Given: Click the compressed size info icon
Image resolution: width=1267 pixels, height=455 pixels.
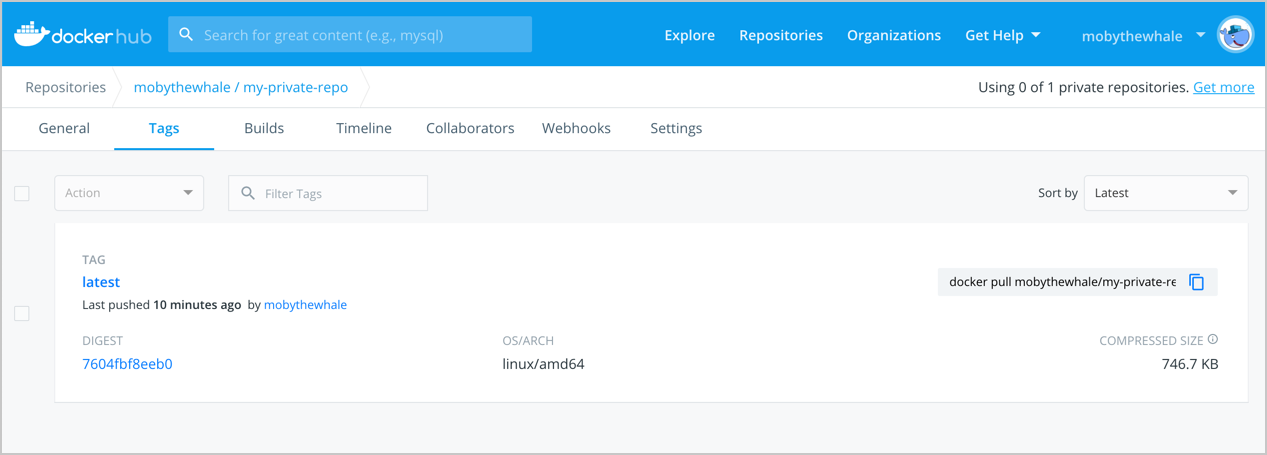Looking at the screenshot, I should click(1213, 340).
